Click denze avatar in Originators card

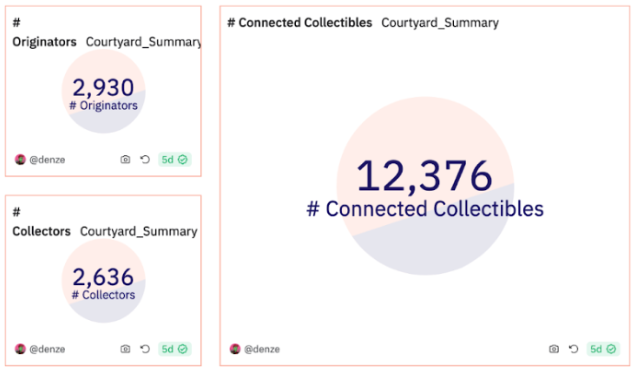coord(20,160)
